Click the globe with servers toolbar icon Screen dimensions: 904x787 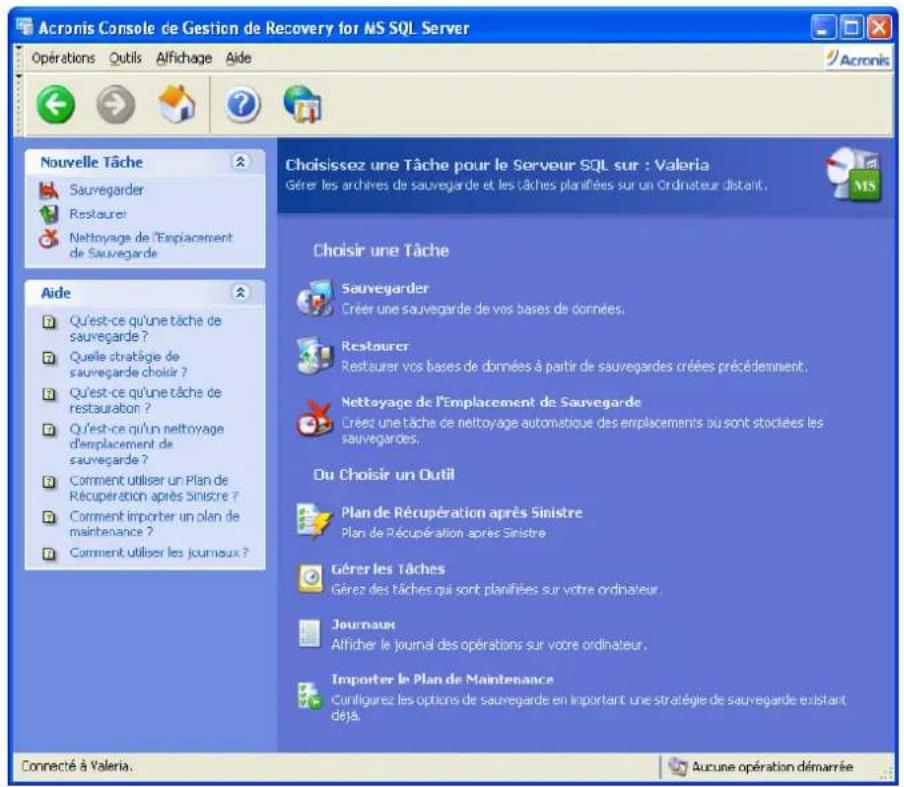303,104
